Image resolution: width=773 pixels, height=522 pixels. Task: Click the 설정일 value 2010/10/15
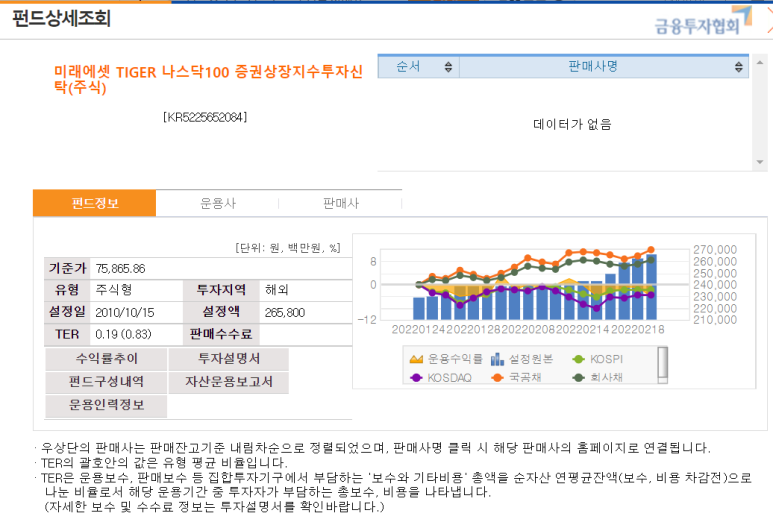tap(125, 313)
